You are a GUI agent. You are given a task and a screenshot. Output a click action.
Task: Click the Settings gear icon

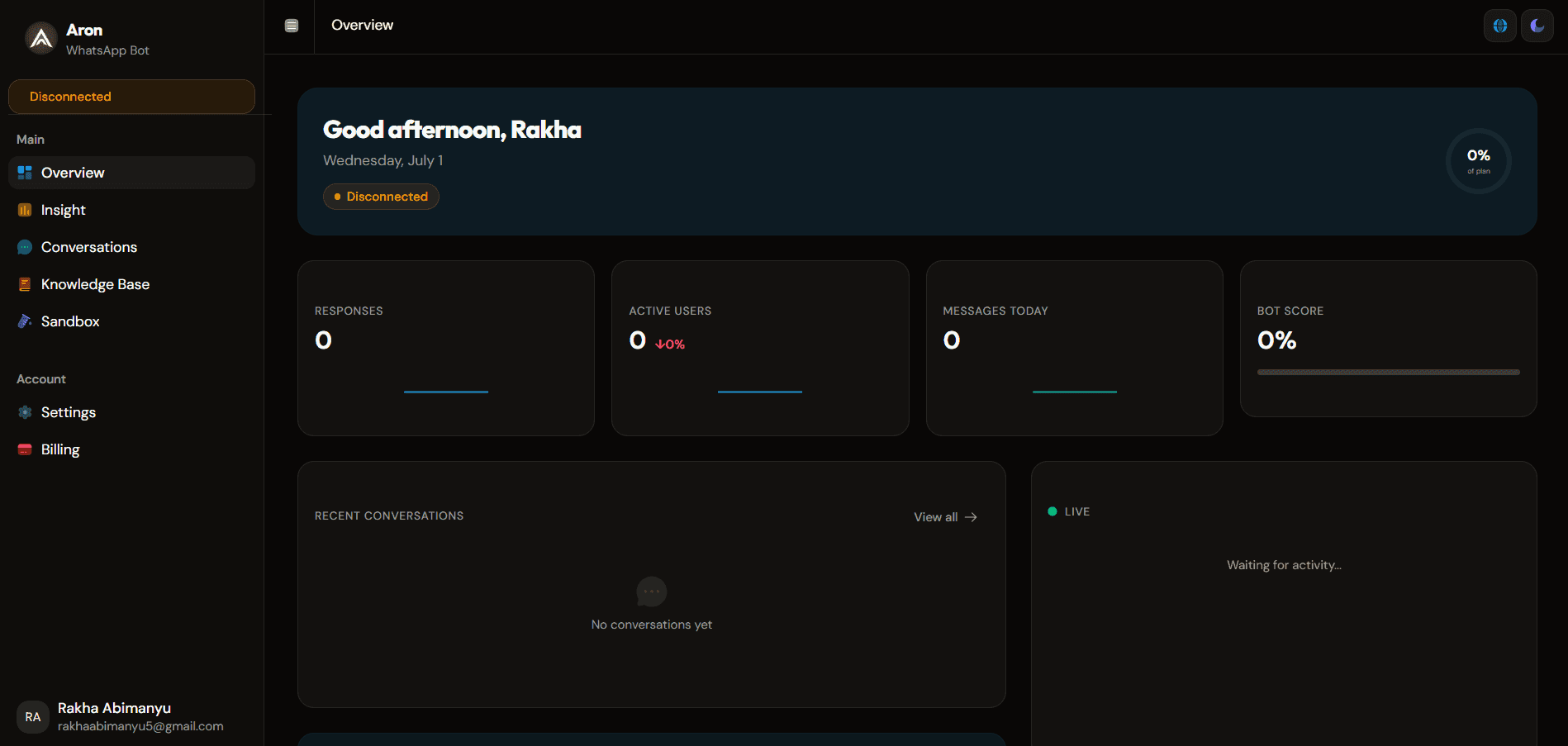[x=25, y=412]
